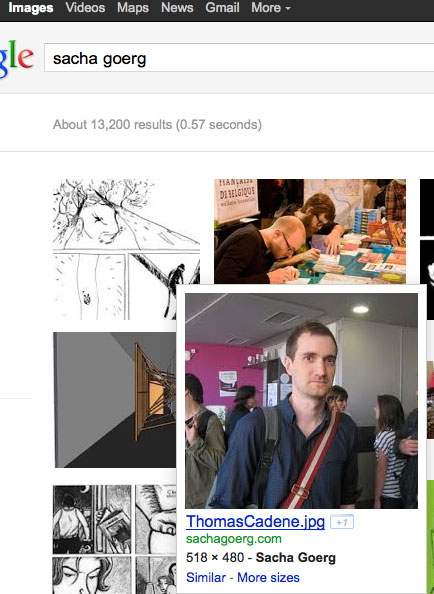The height and width of the screenshot is (594, 434).
Task: Visit the sachagoerg.com source link
Action: click(234, 539)
